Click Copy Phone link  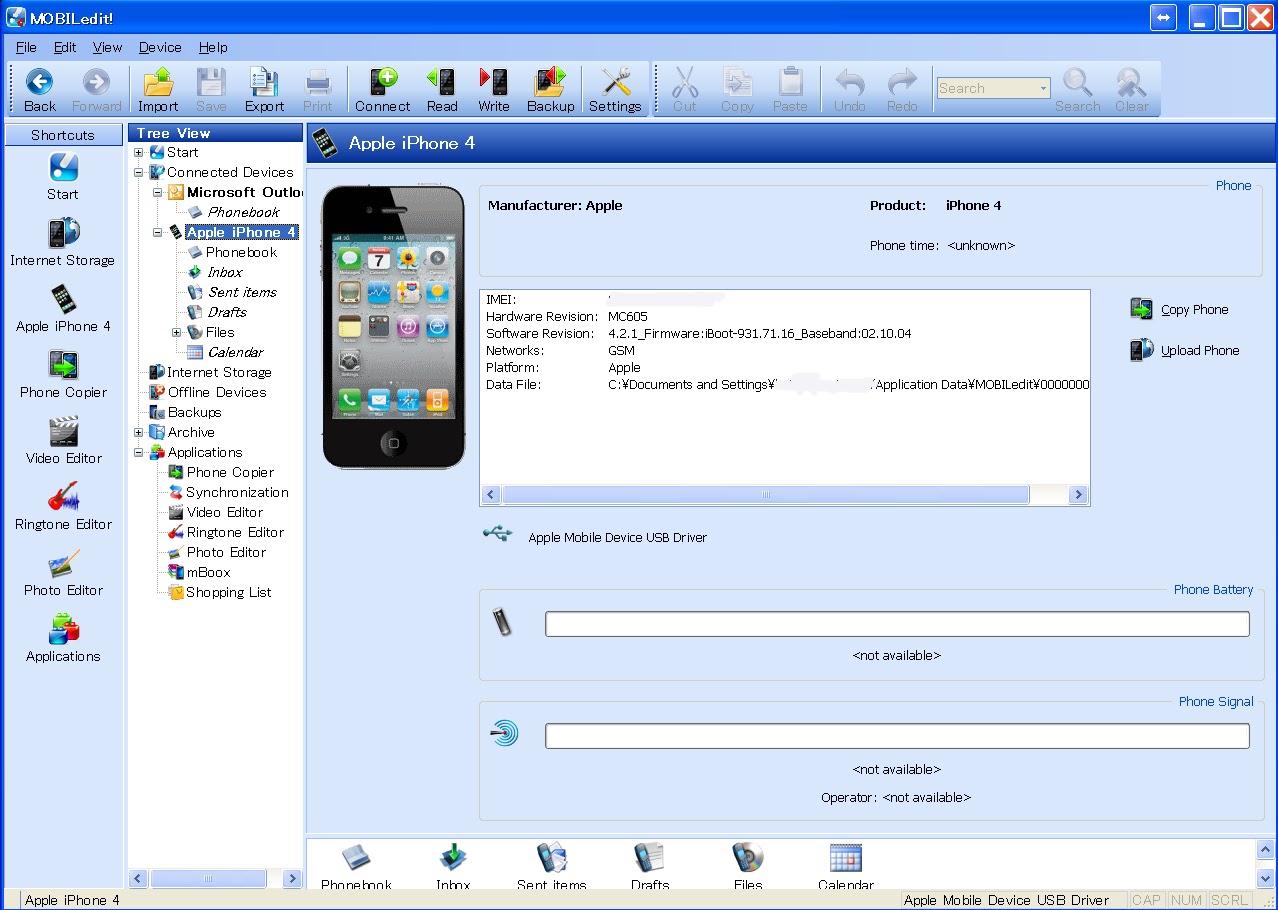click(x=1180, y=309)
